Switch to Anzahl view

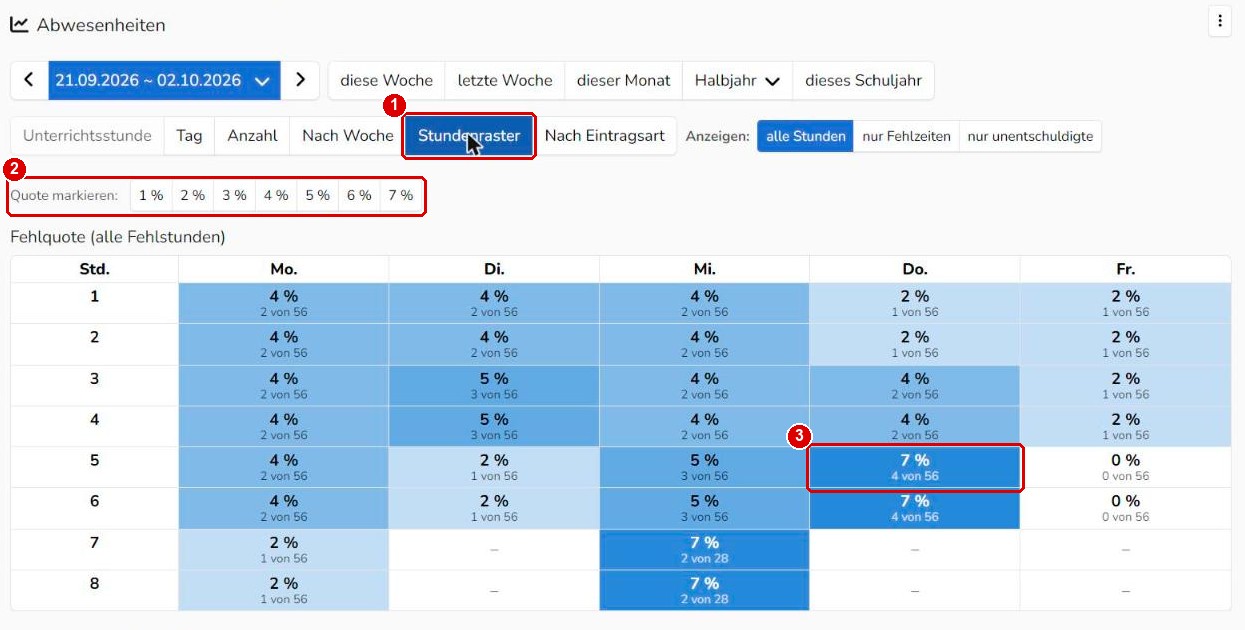[x=252, y=136]
